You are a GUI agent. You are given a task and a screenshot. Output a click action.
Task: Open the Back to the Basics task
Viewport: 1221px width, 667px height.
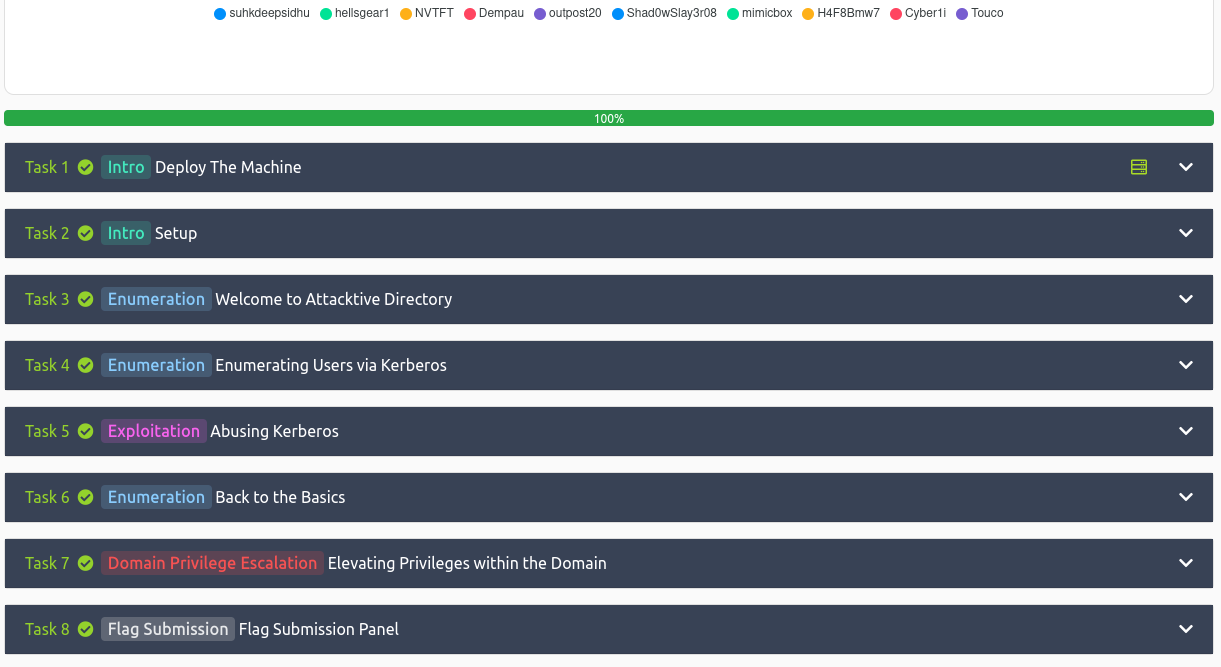point(280,497)
